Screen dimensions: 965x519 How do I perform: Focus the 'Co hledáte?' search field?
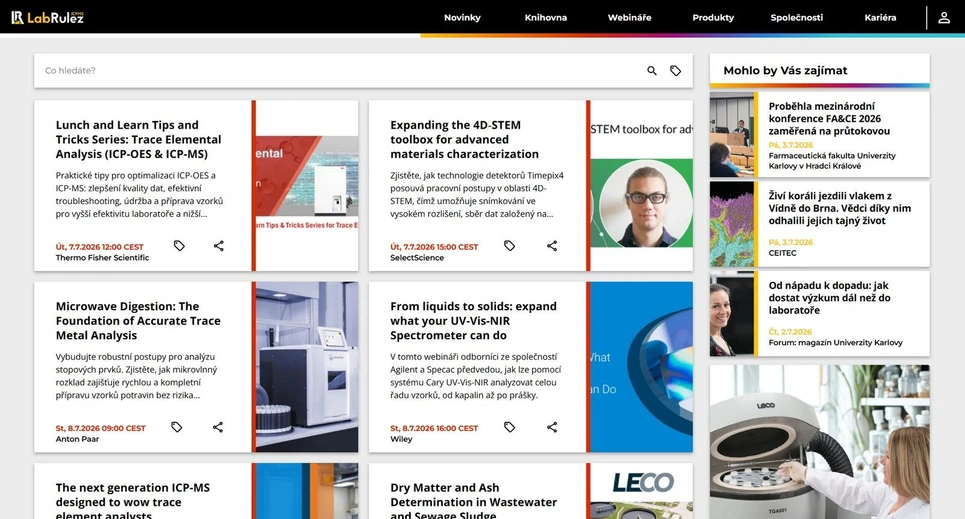click(338, 71)
